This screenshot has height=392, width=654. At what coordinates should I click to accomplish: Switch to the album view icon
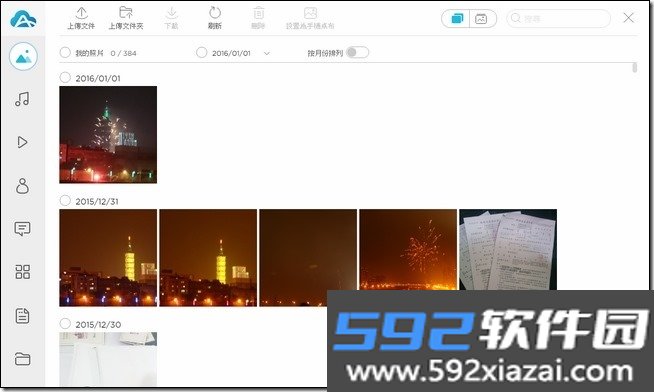click(481, 19)
